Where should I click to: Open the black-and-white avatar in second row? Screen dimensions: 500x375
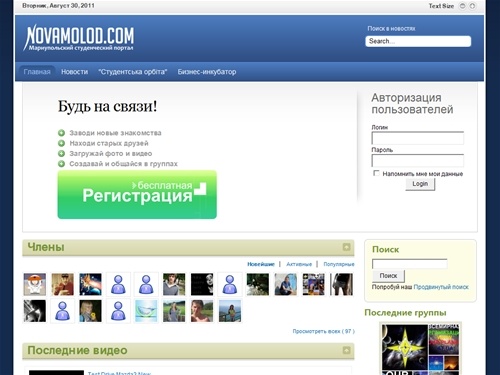point(35,311)
